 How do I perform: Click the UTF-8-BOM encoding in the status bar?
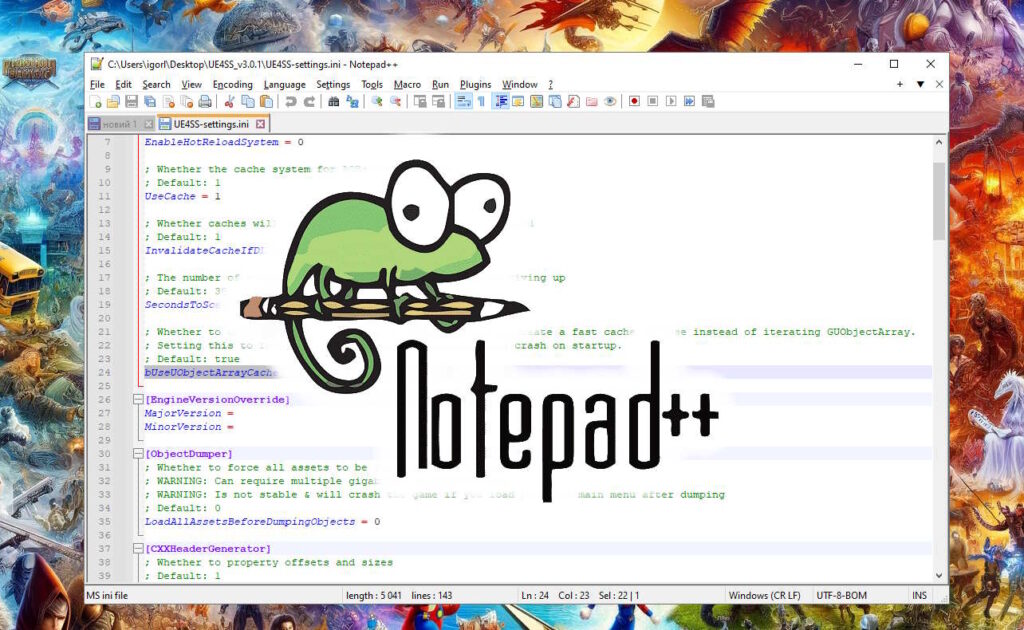(x=843, y=595)
